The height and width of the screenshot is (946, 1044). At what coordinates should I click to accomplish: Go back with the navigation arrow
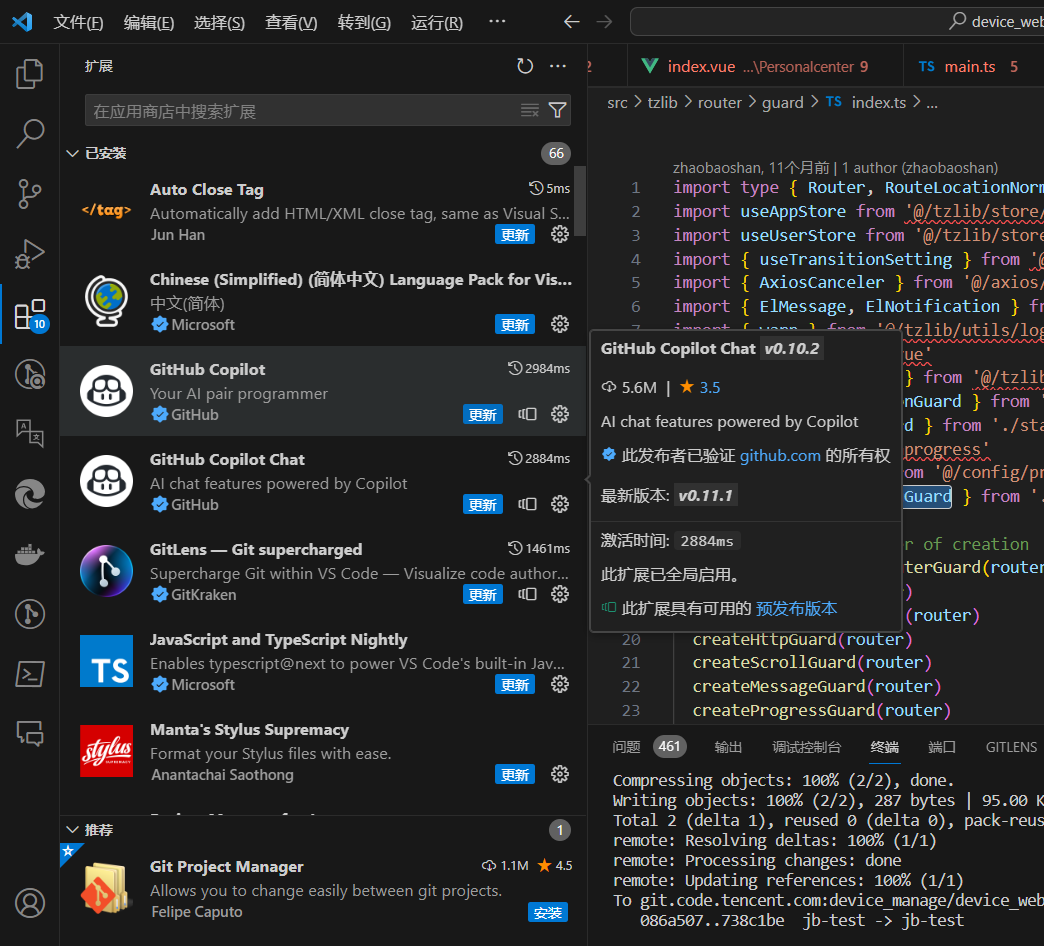tap(571, 22)
